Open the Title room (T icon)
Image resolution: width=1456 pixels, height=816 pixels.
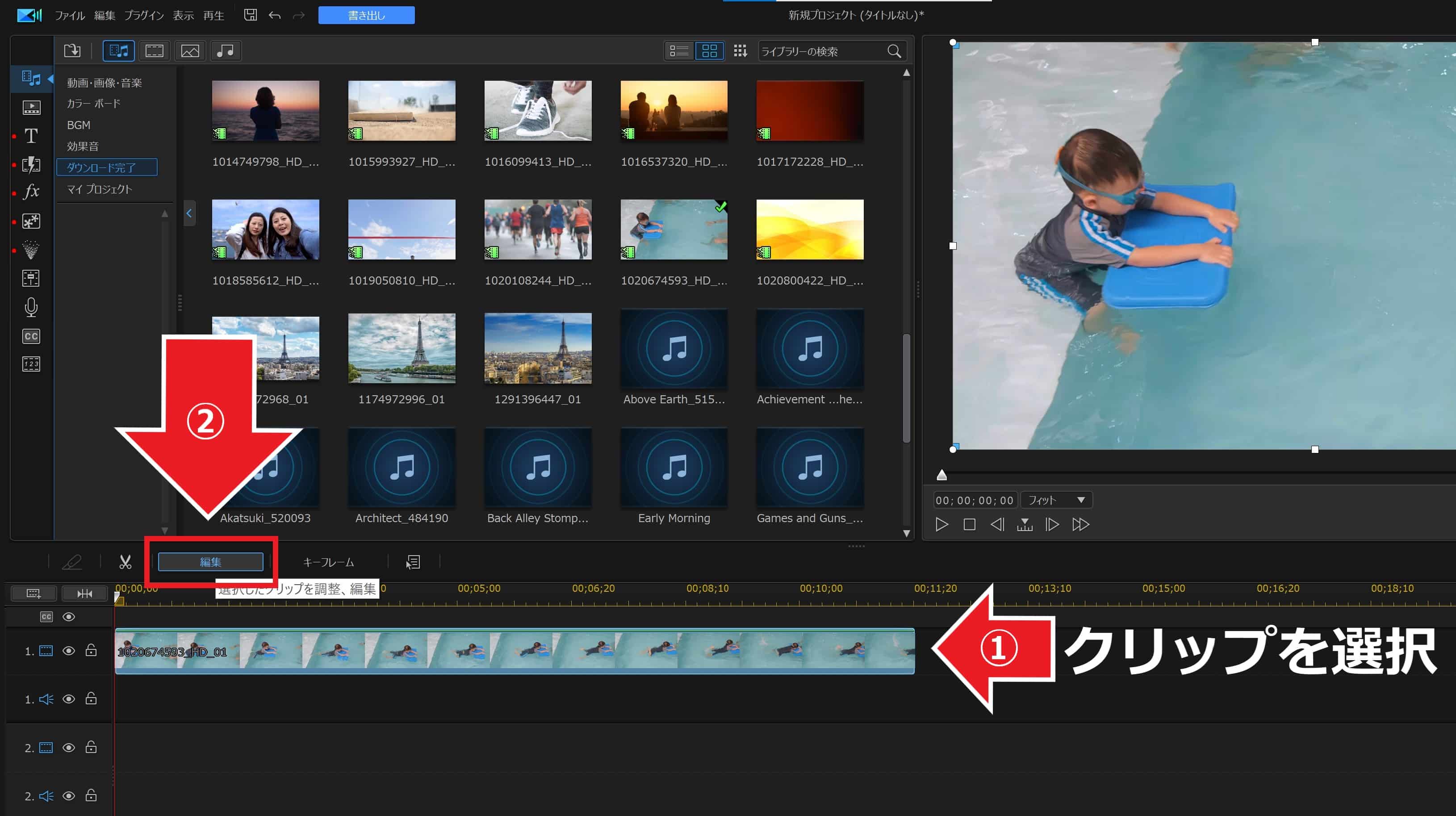tap(31, 136)
